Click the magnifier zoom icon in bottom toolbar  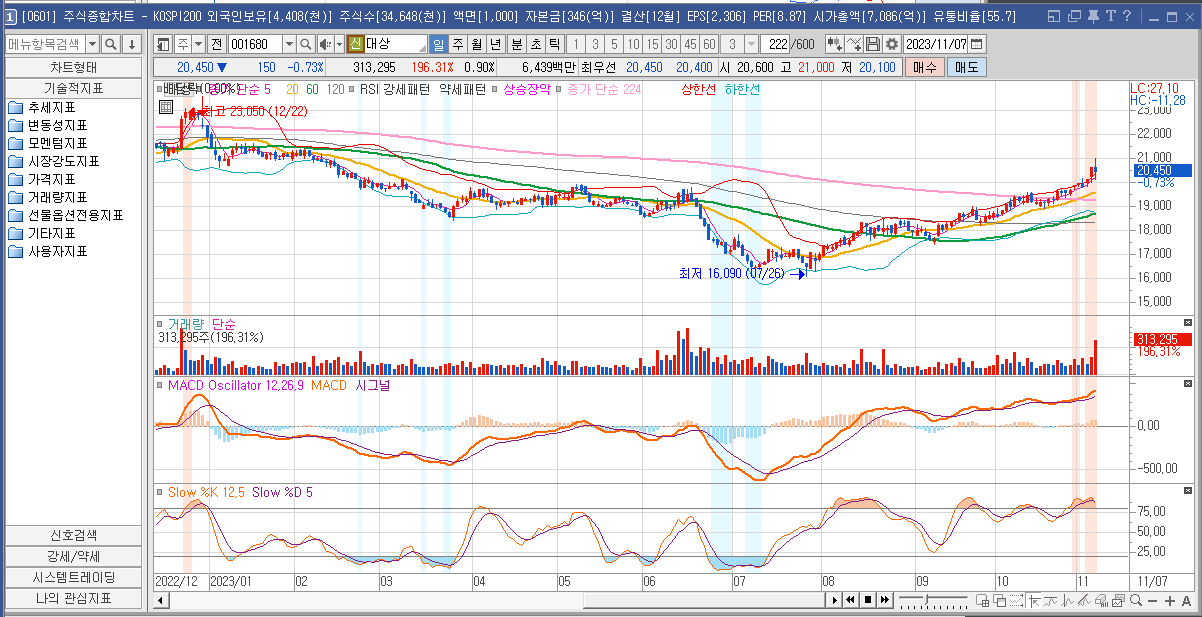(1135, 600)
